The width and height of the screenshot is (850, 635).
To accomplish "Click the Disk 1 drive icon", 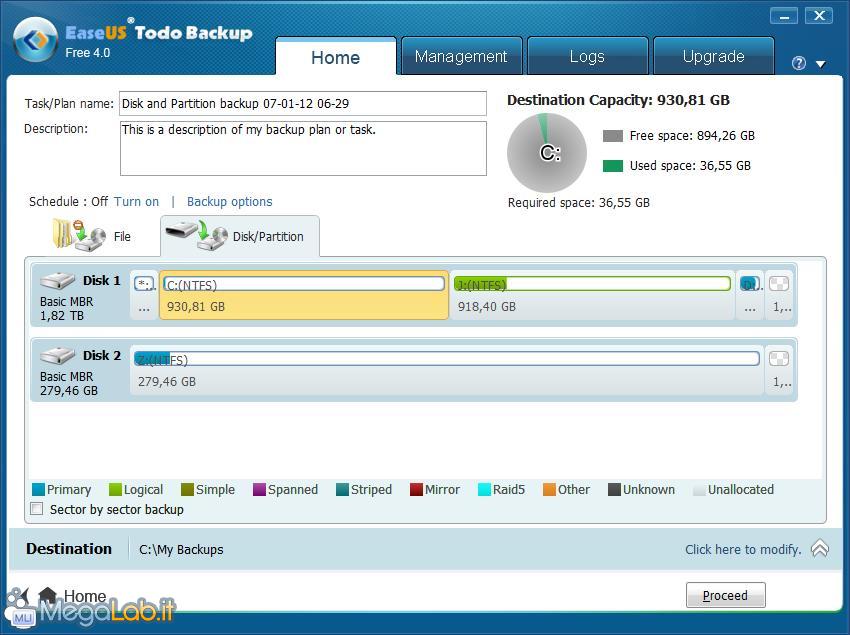I will click(58, 281).
